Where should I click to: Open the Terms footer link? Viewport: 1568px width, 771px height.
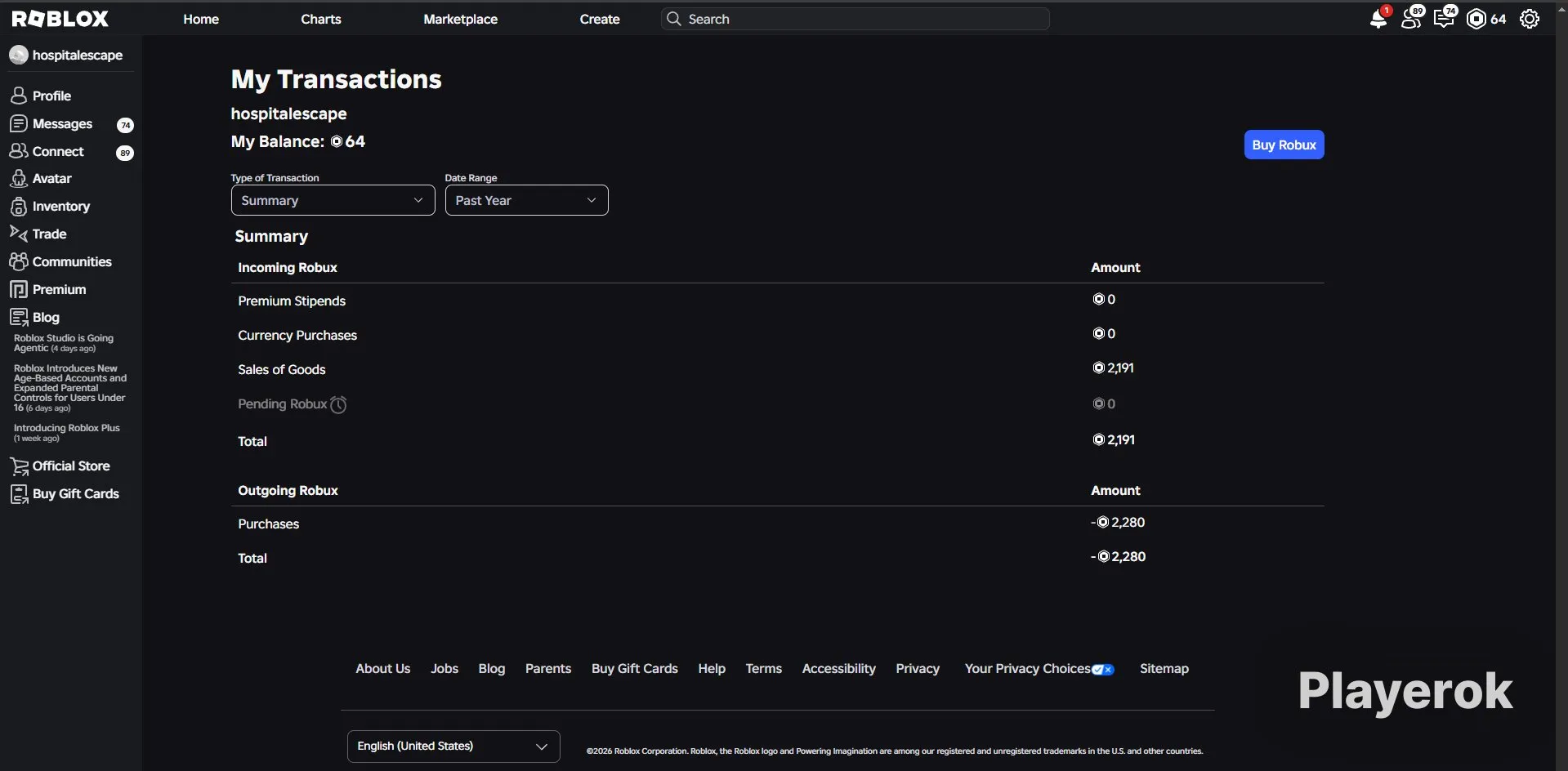(x=763, y=668)
